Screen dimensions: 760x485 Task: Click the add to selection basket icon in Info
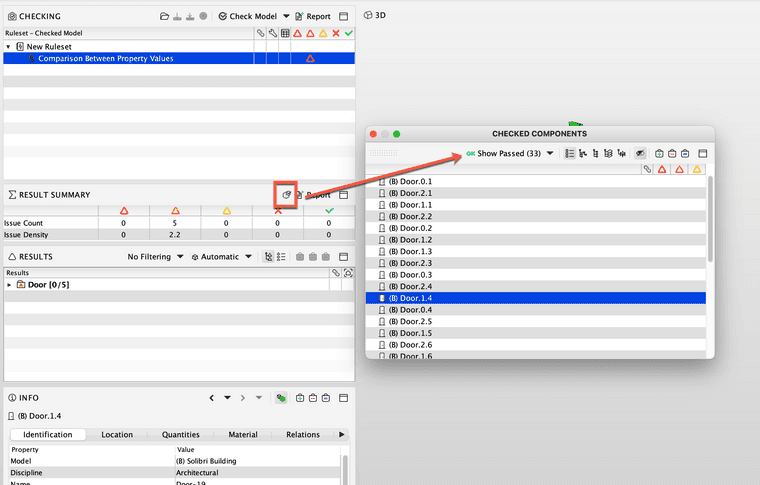coord(300,398)
